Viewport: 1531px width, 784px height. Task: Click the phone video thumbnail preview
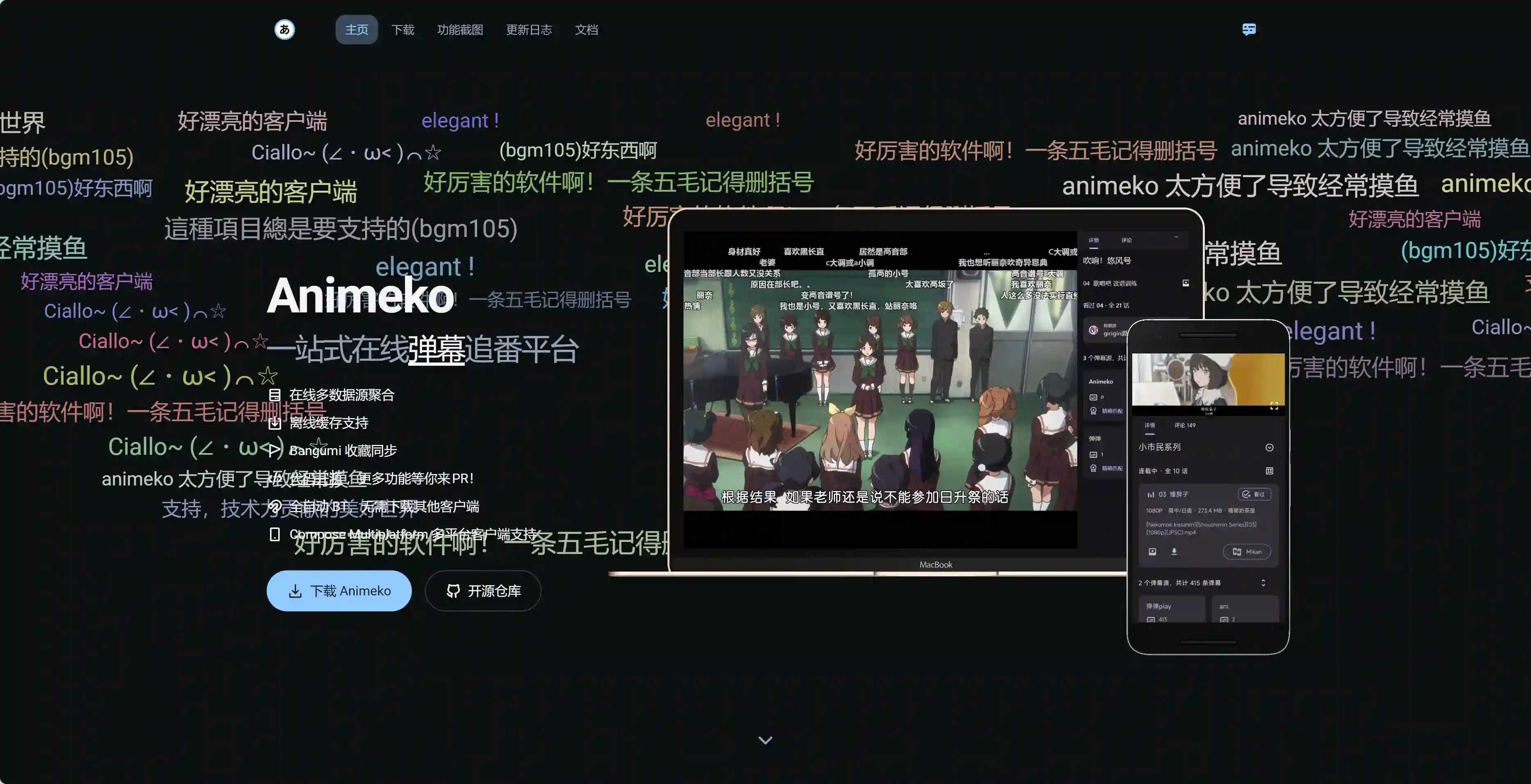click(1208, 380)
